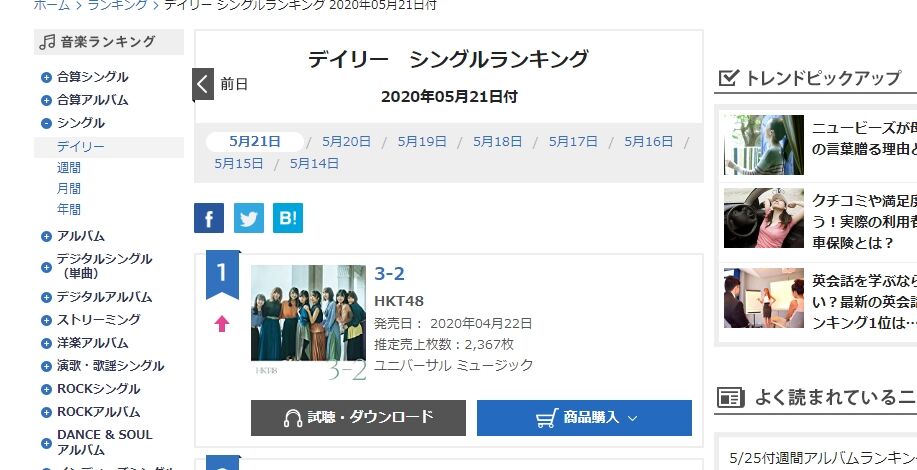Expand アルバム plus icon

pyautogui.click(x=46, y=237)
